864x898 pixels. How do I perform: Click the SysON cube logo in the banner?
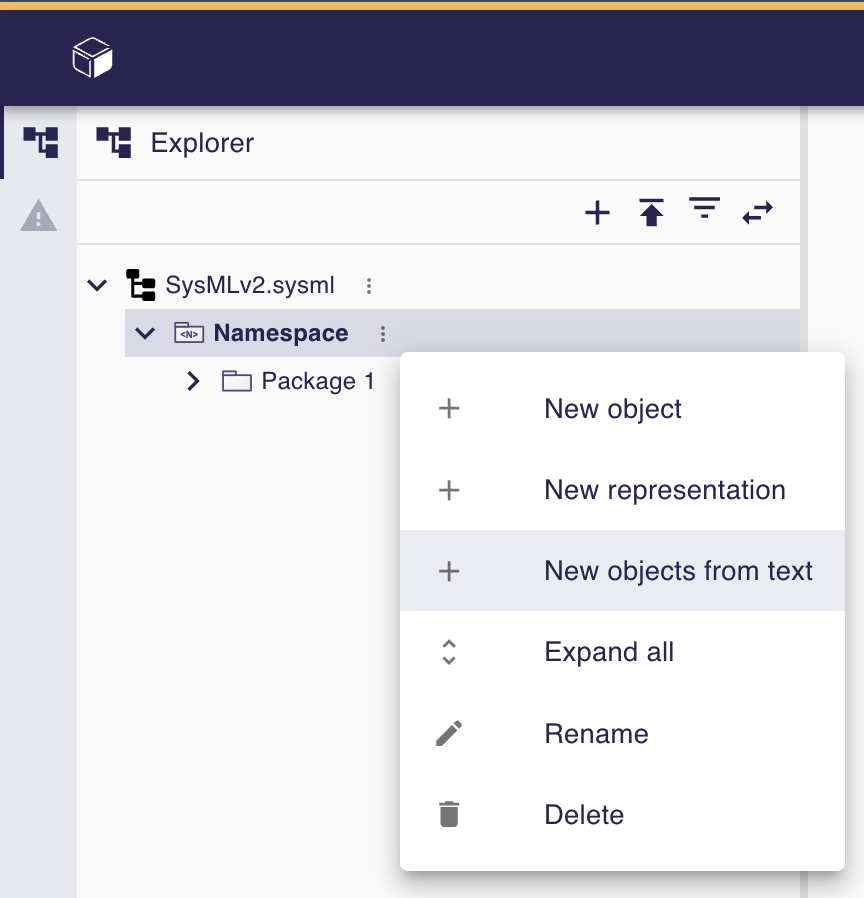[x=93, y=55]
